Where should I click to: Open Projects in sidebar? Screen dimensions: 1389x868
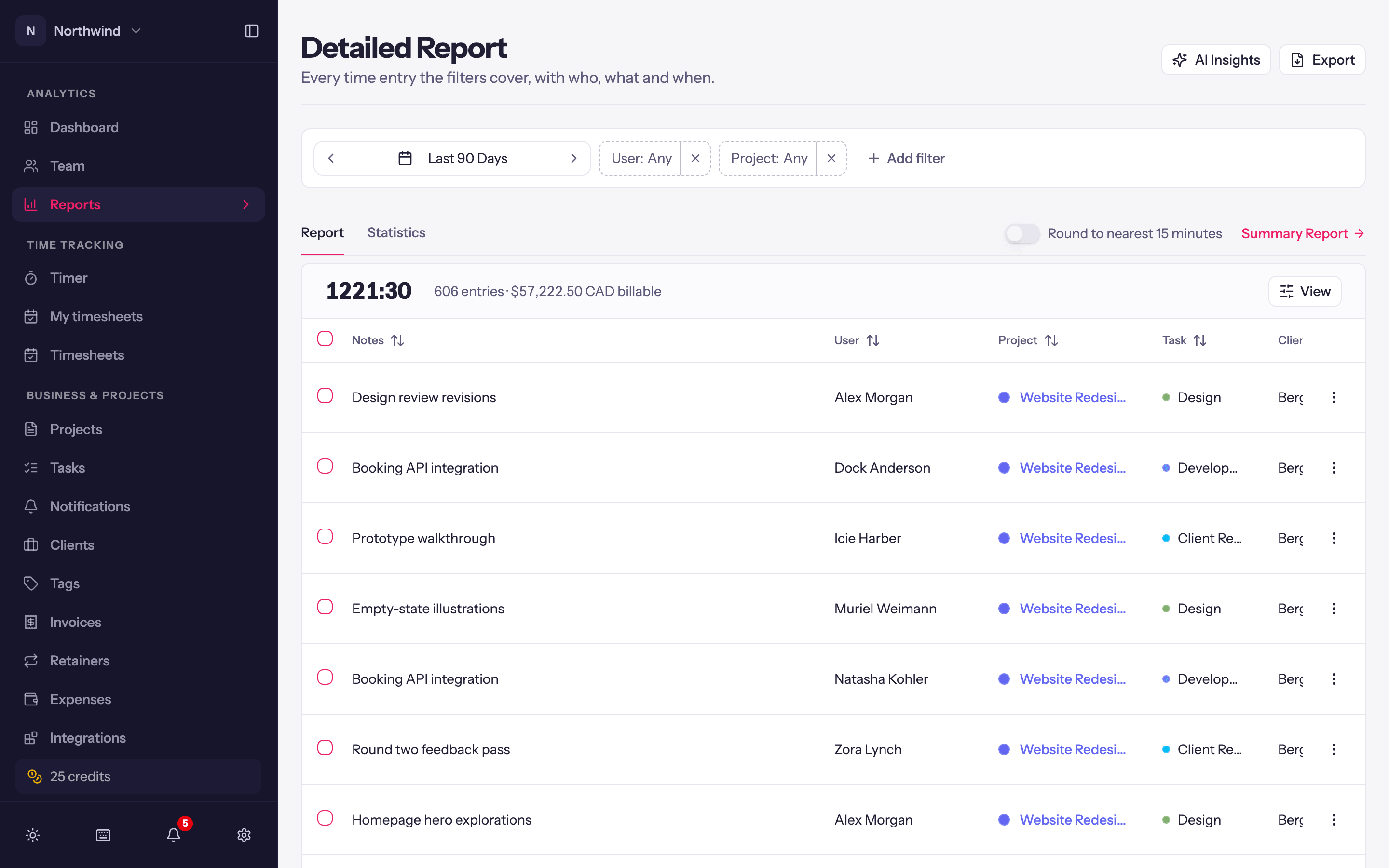click(138, 429)
